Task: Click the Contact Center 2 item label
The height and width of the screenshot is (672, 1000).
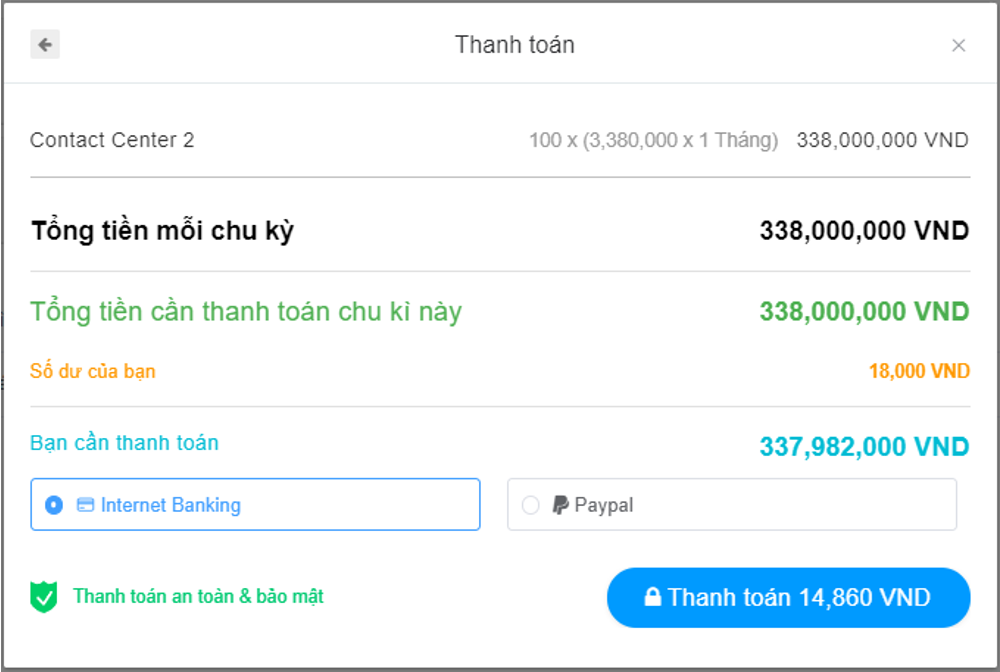Action: tap(112, 140)
